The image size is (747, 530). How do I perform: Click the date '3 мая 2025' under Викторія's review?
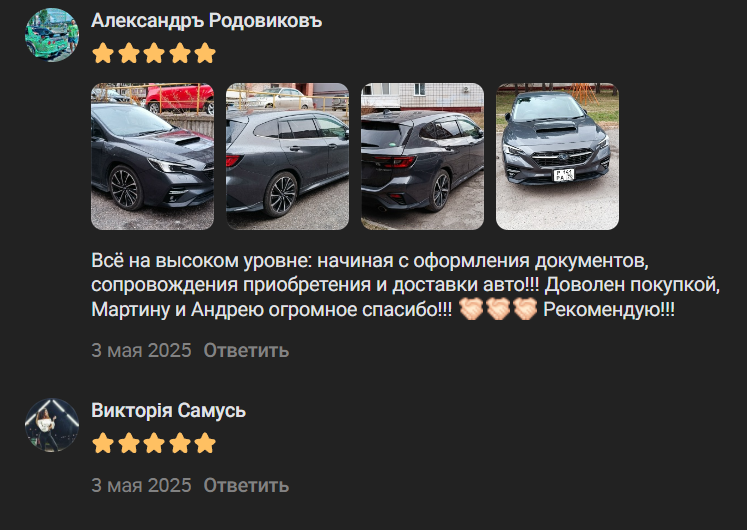(x=141, y=486)
